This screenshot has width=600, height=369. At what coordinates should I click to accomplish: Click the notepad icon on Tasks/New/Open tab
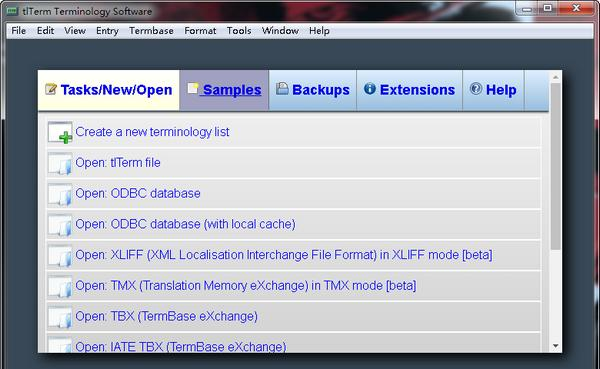[51, 89]
